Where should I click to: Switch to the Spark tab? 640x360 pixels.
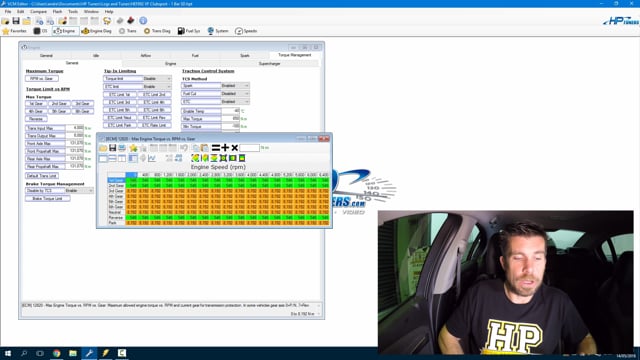click(245, 56)
